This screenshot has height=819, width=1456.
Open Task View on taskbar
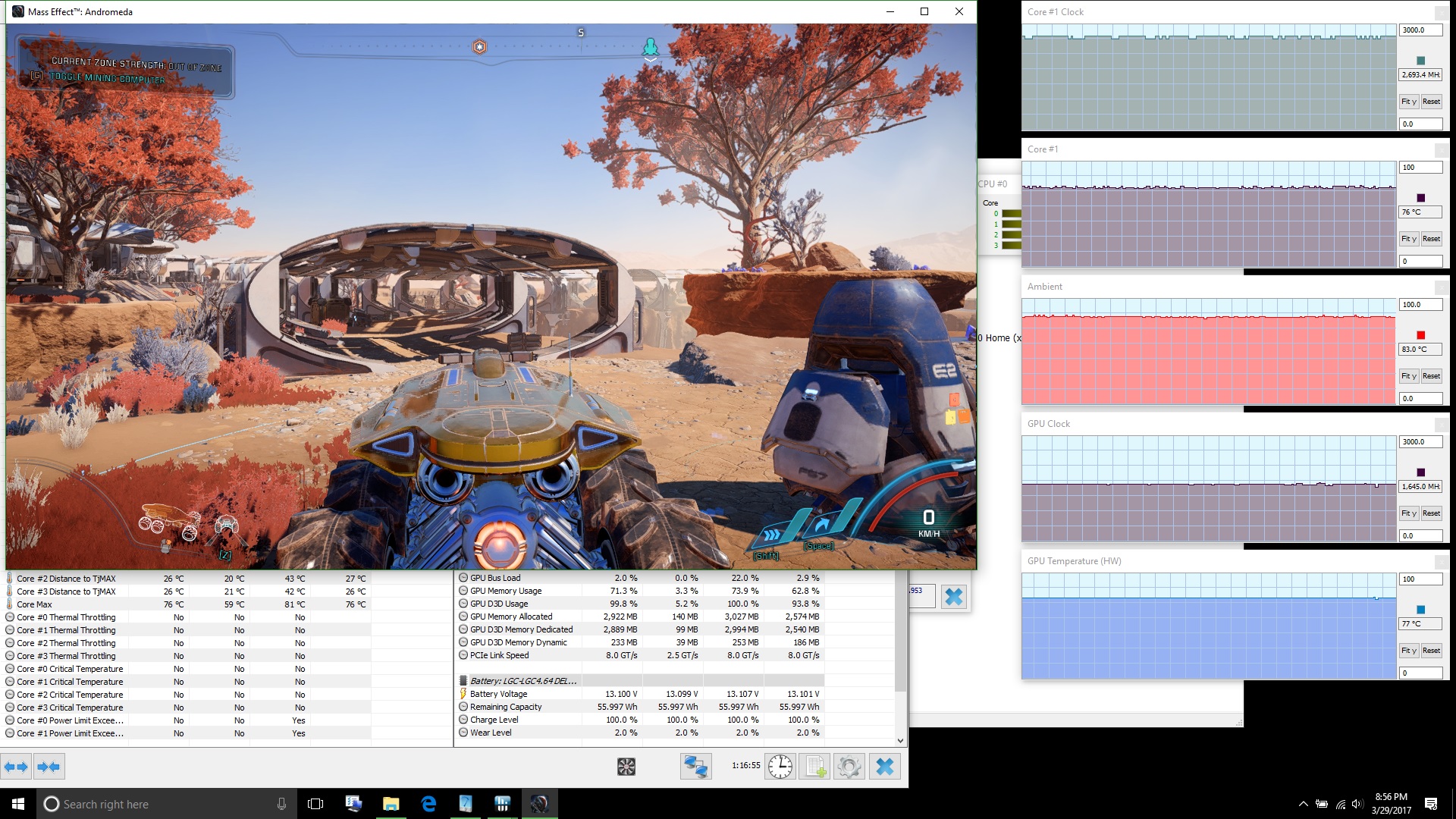point(315,804)
